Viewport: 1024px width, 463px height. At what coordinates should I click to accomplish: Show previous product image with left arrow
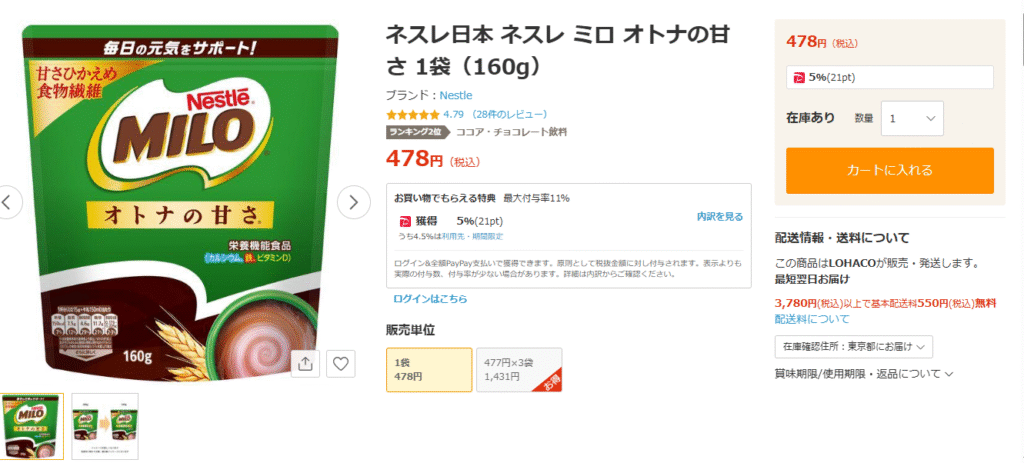8,202
